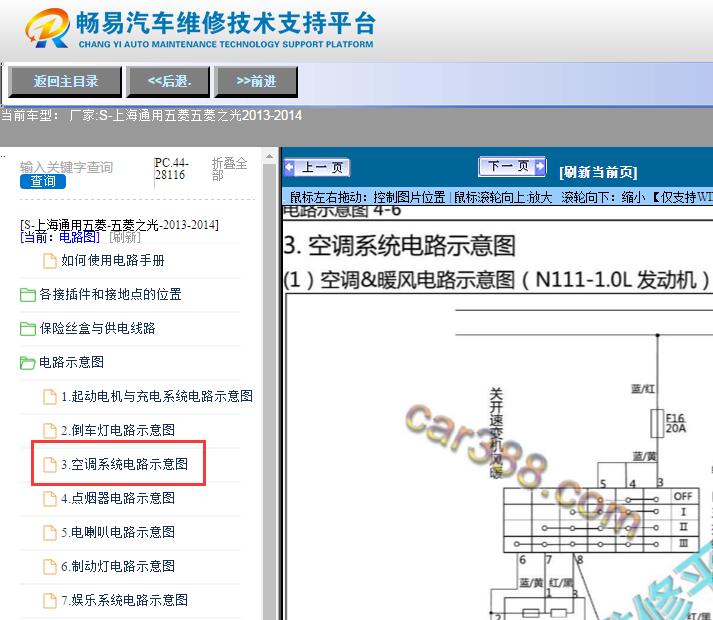Click the [S-上海通用五菱-五菱之光-2013-2014] heading

[119, 225]
